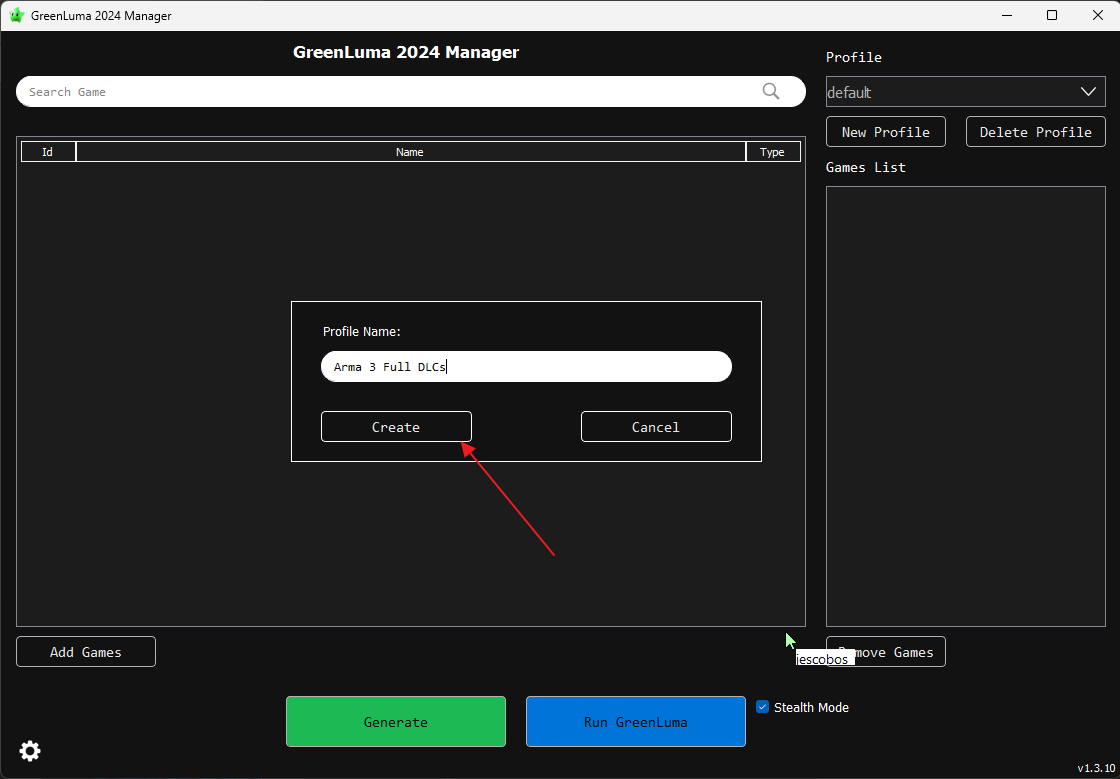Launch with the Run GreenLuma button
The height and width of the screenshot is (779, 1120).
pos(636,722)
